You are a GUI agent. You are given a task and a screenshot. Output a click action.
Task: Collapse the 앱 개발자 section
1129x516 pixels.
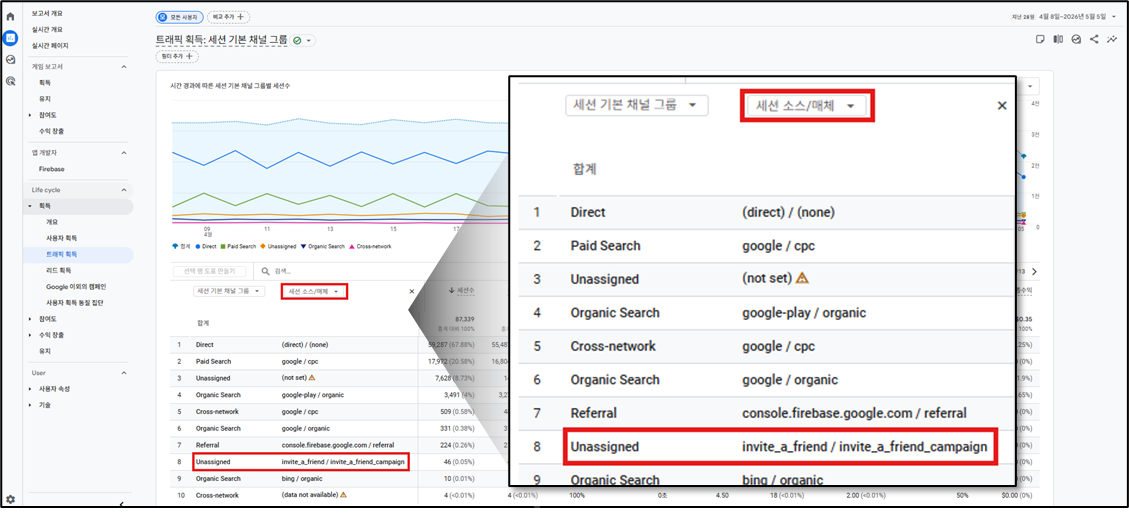point(123,153)
